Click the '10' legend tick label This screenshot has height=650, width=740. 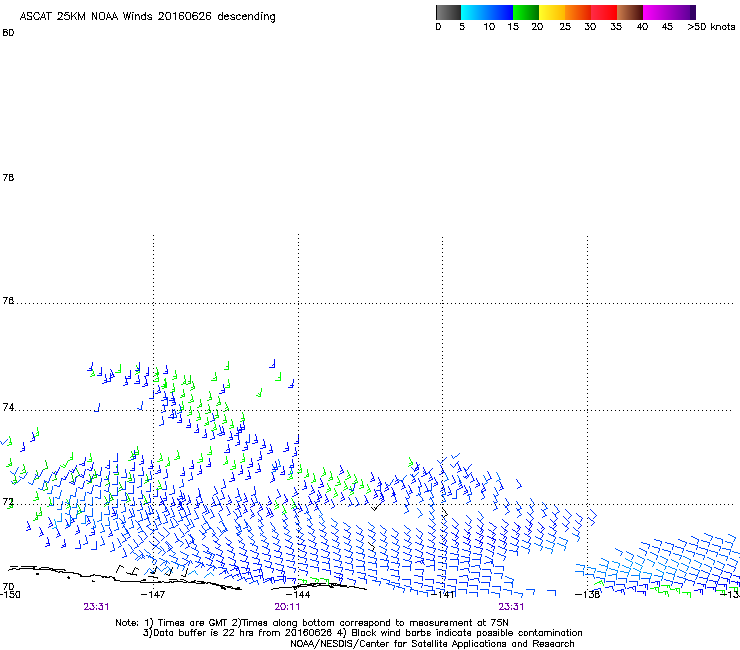(489, 27)
